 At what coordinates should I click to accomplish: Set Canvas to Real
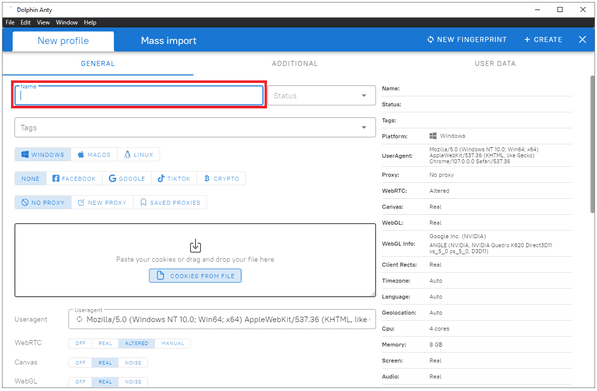click(x=105, y=362)
